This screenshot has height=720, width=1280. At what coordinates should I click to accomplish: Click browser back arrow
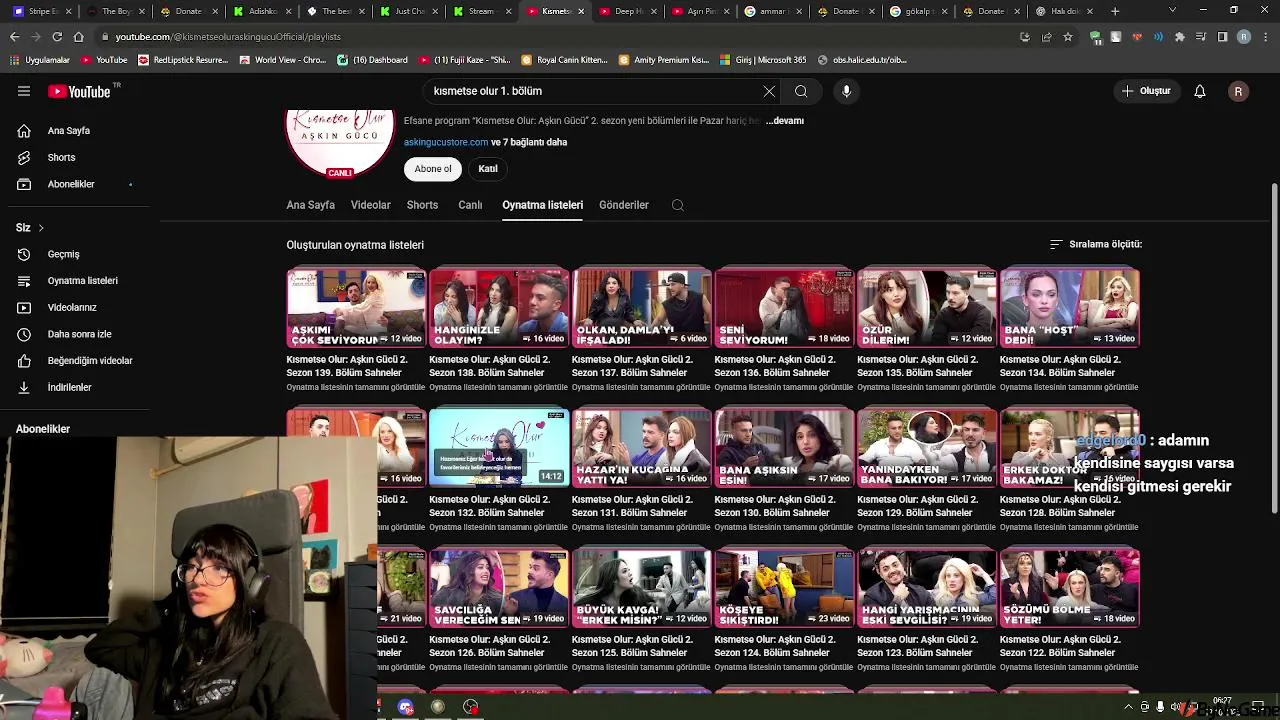coord(14,37)
